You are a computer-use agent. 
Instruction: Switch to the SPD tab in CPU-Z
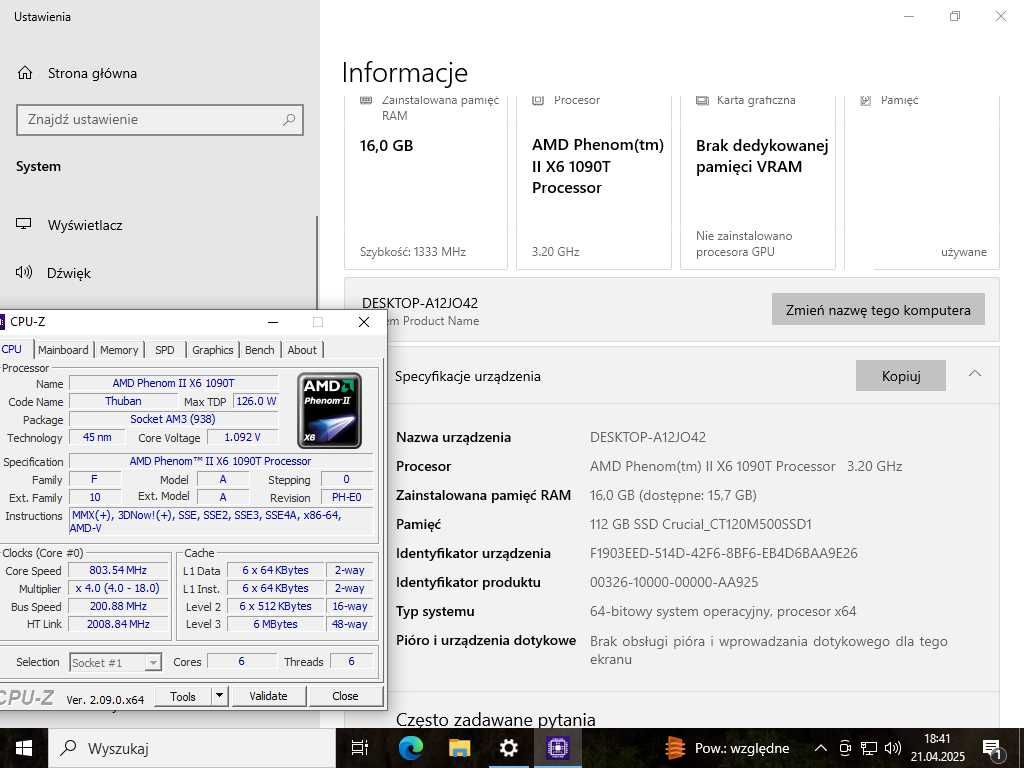tap(165, 350)
